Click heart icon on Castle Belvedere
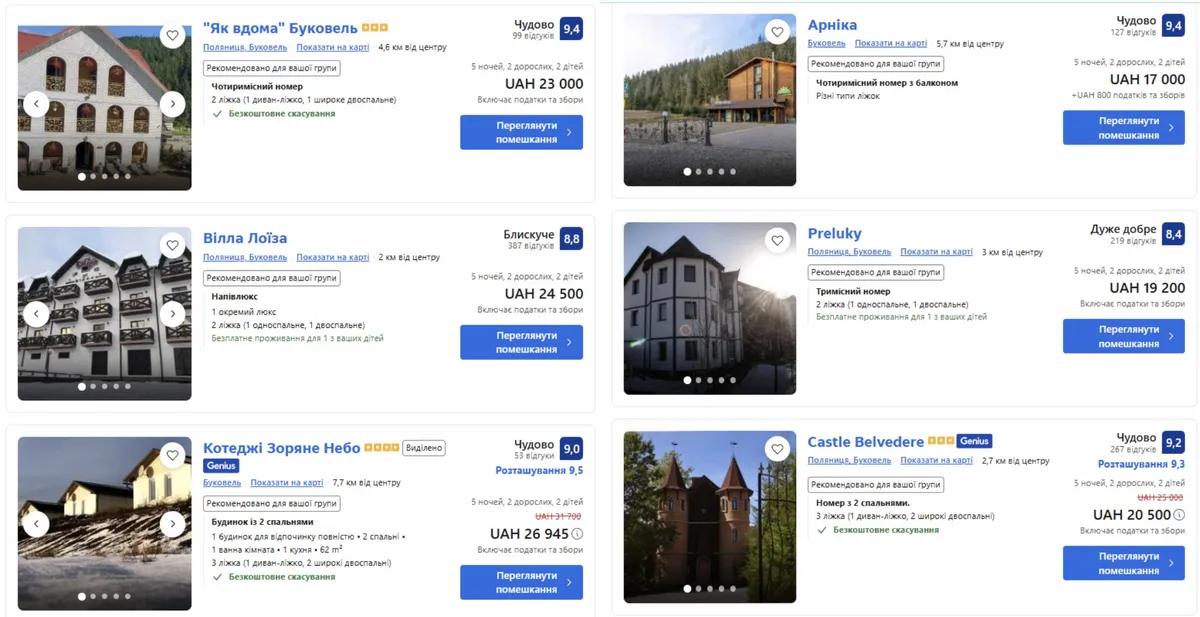1200x617 pixels. click(777, 449)
